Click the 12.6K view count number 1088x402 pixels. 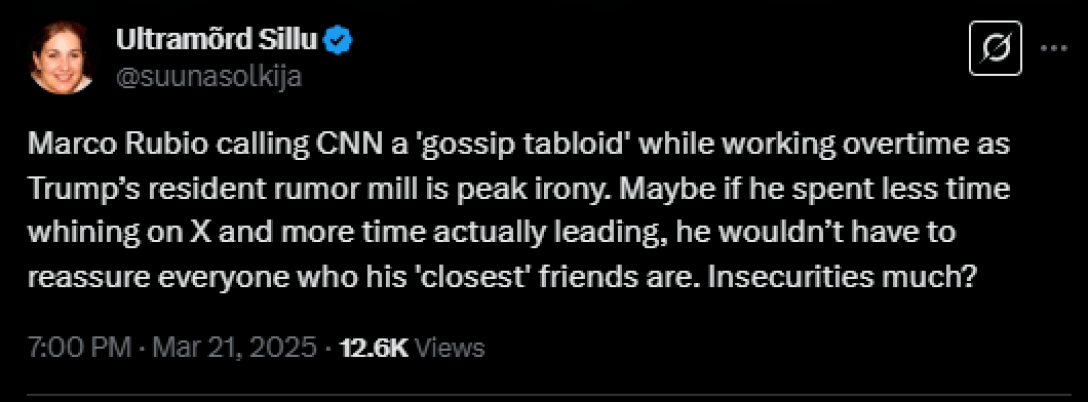click(372, 347)
